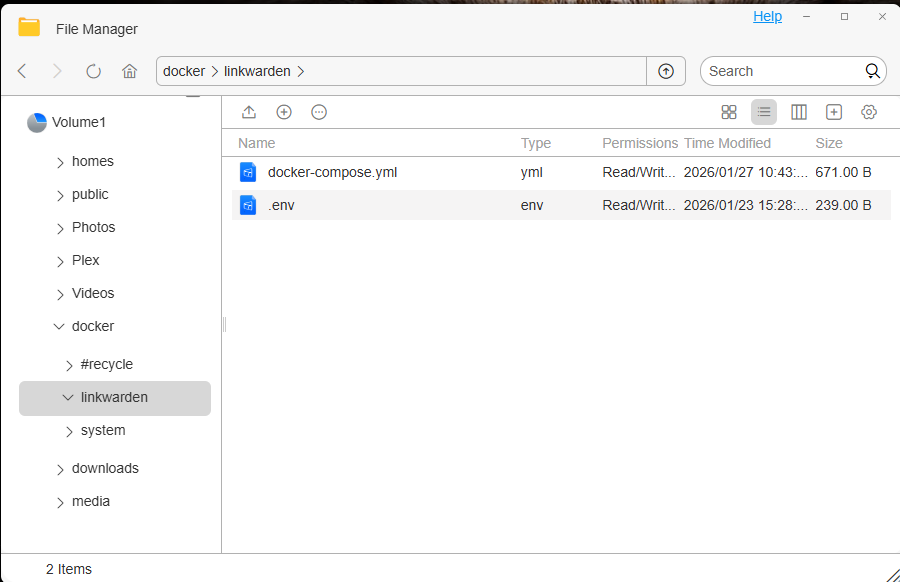Select the Volume1 tree item
Viewport: 900px width, 582px height.
point(79,122)
